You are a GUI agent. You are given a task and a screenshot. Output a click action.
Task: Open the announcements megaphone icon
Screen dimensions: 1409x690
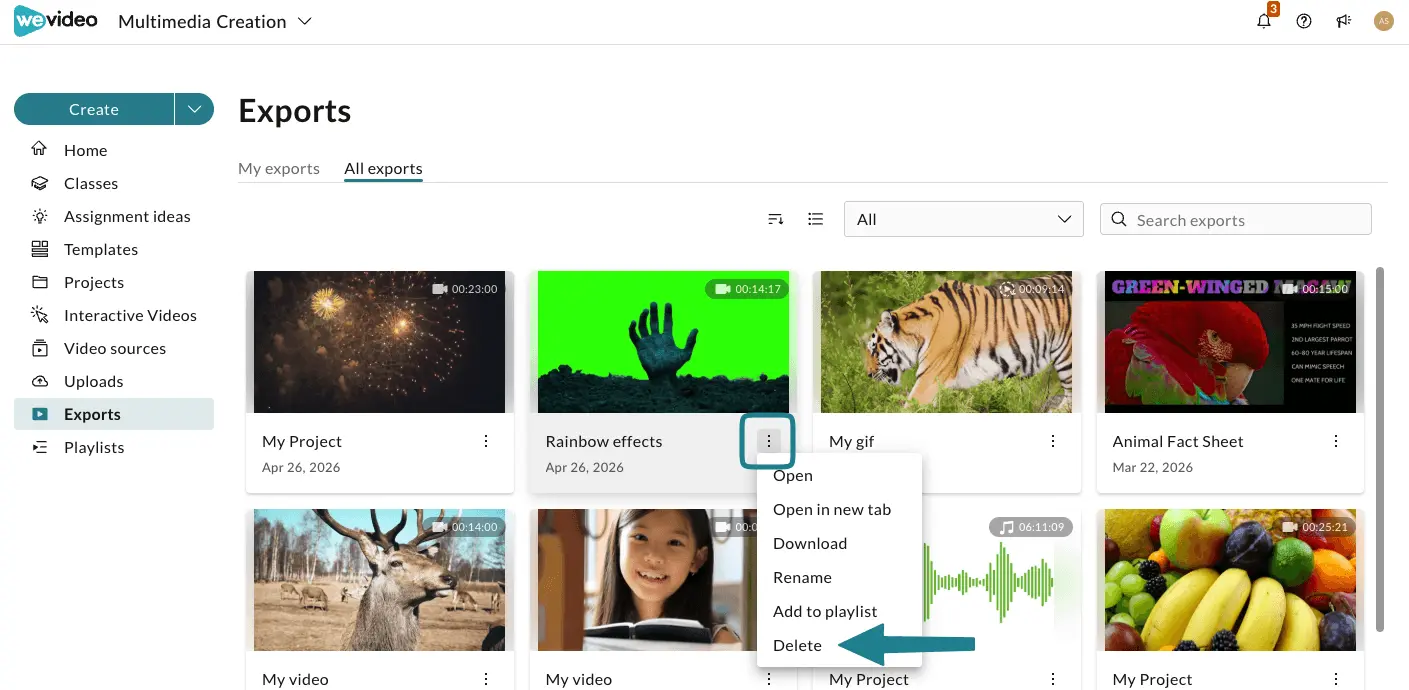(1344, 21)
